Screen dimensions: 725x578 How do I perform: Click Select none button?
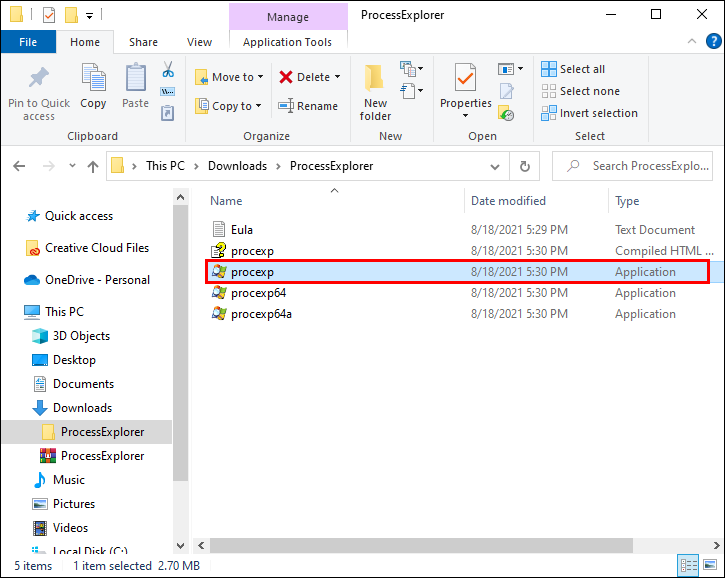tap(580, 91)
